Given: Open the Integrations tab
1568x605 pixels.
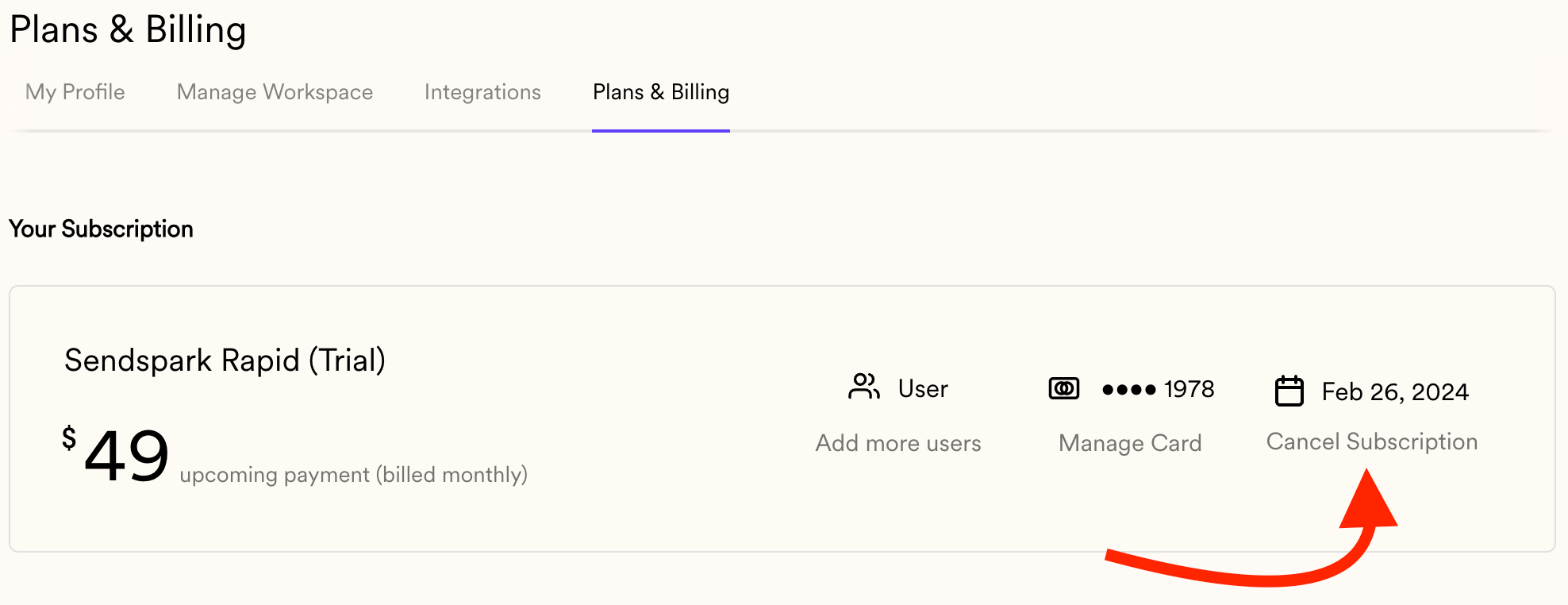Looking at the screenshot, I should coord(482,92).
